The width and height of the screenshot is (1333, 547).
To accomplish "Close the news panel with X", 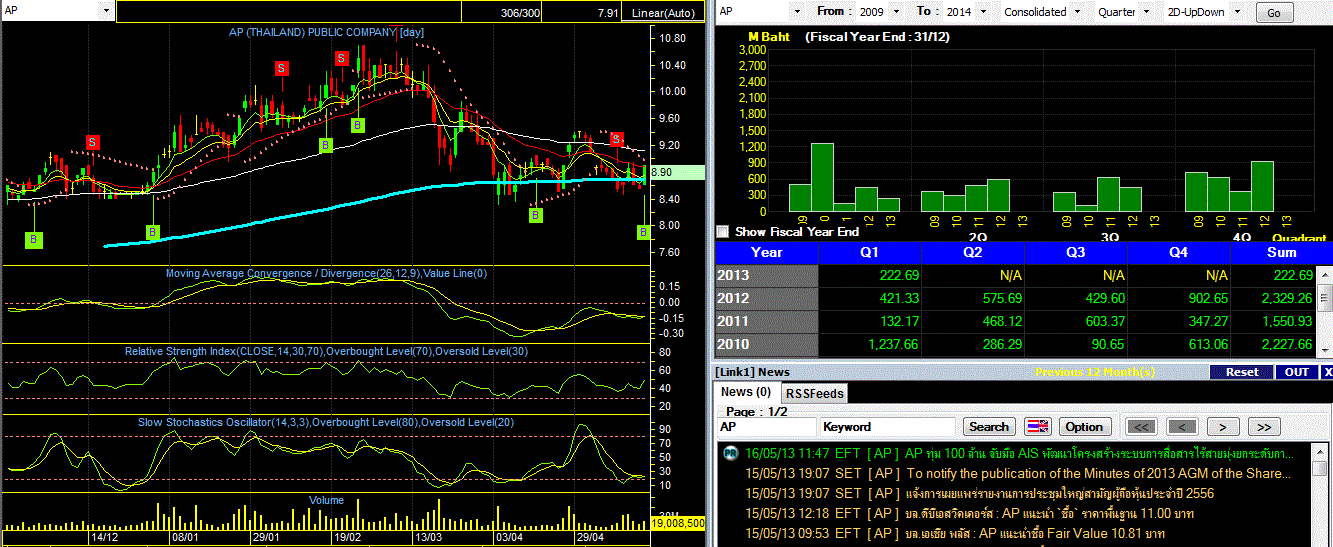I will 1327,372.
